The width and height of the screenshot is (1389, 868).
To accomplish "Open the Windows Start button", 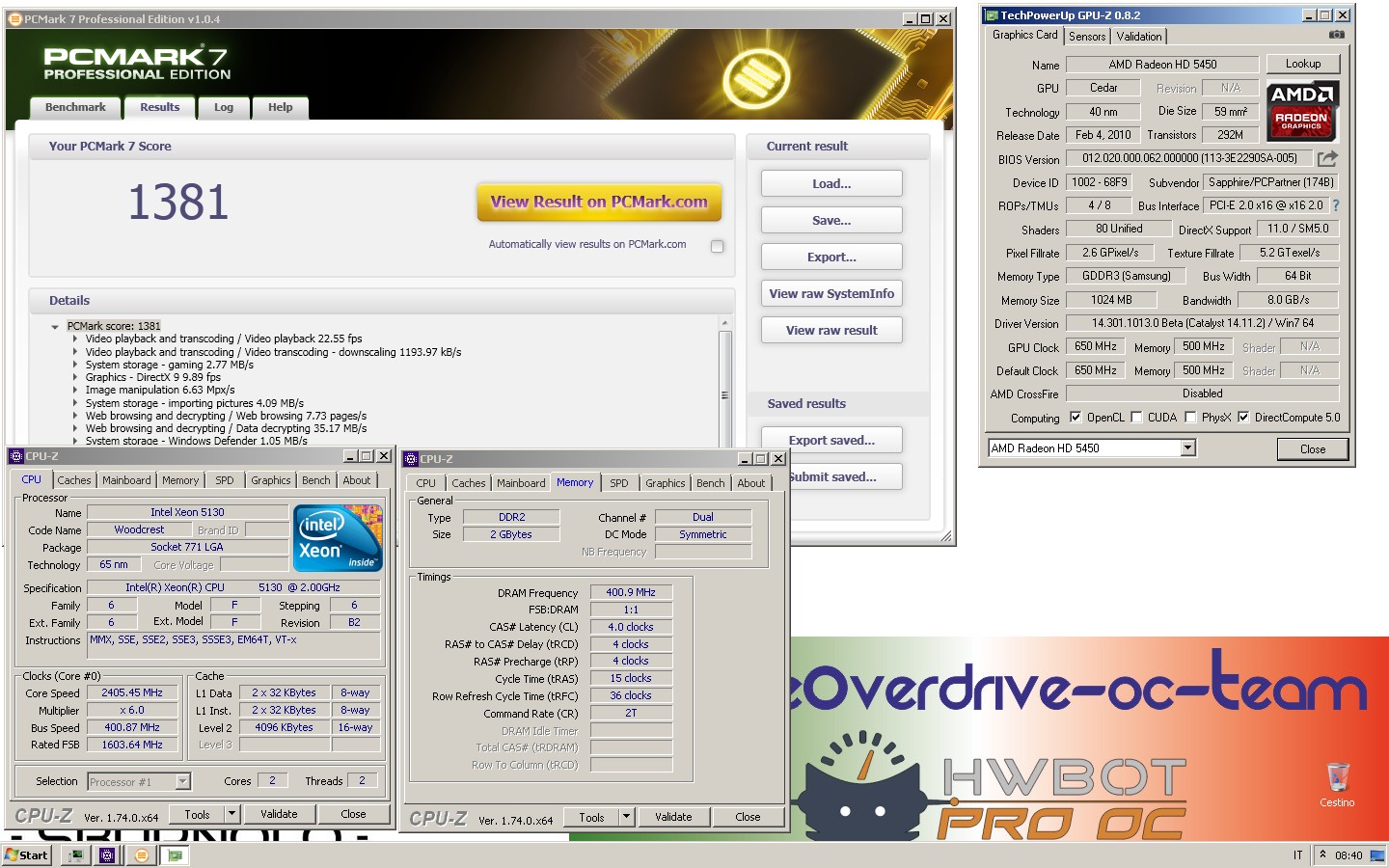I will pyautogui.click(x=26, y=855).
